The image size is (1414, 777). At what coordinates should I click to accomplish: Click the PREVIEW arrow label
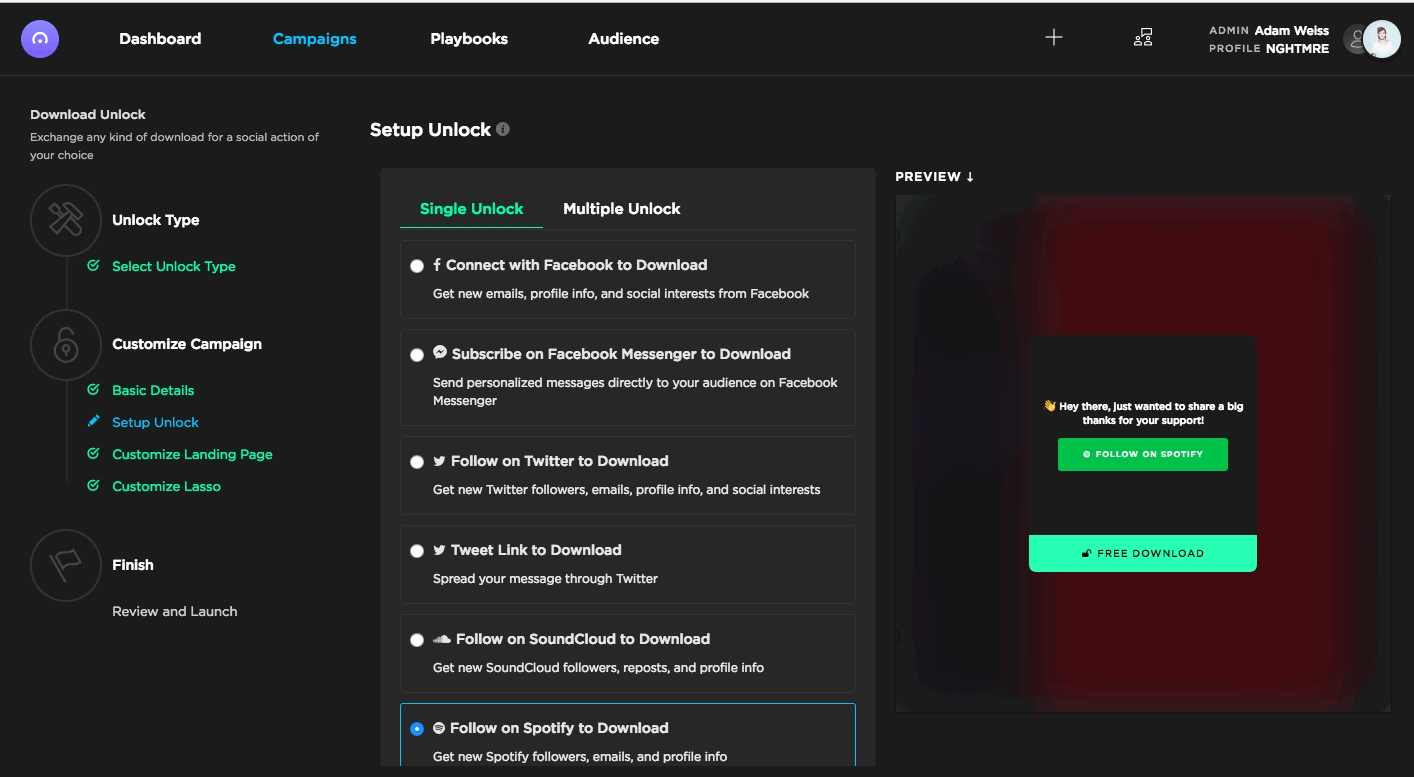(x=935, y=176)
